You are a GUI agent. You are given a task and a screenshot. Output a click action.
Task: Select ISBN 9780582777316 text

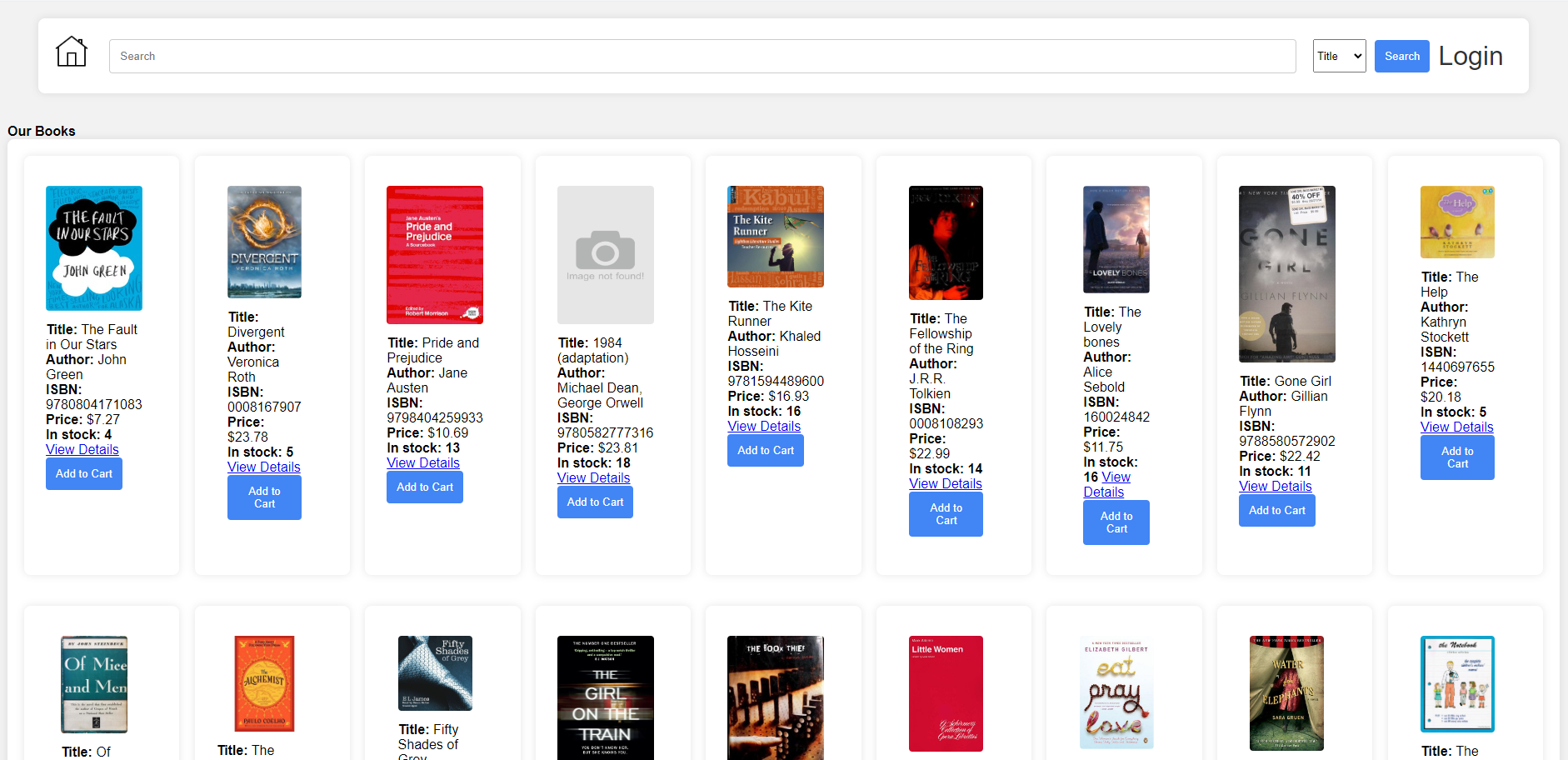coord(606,432)
